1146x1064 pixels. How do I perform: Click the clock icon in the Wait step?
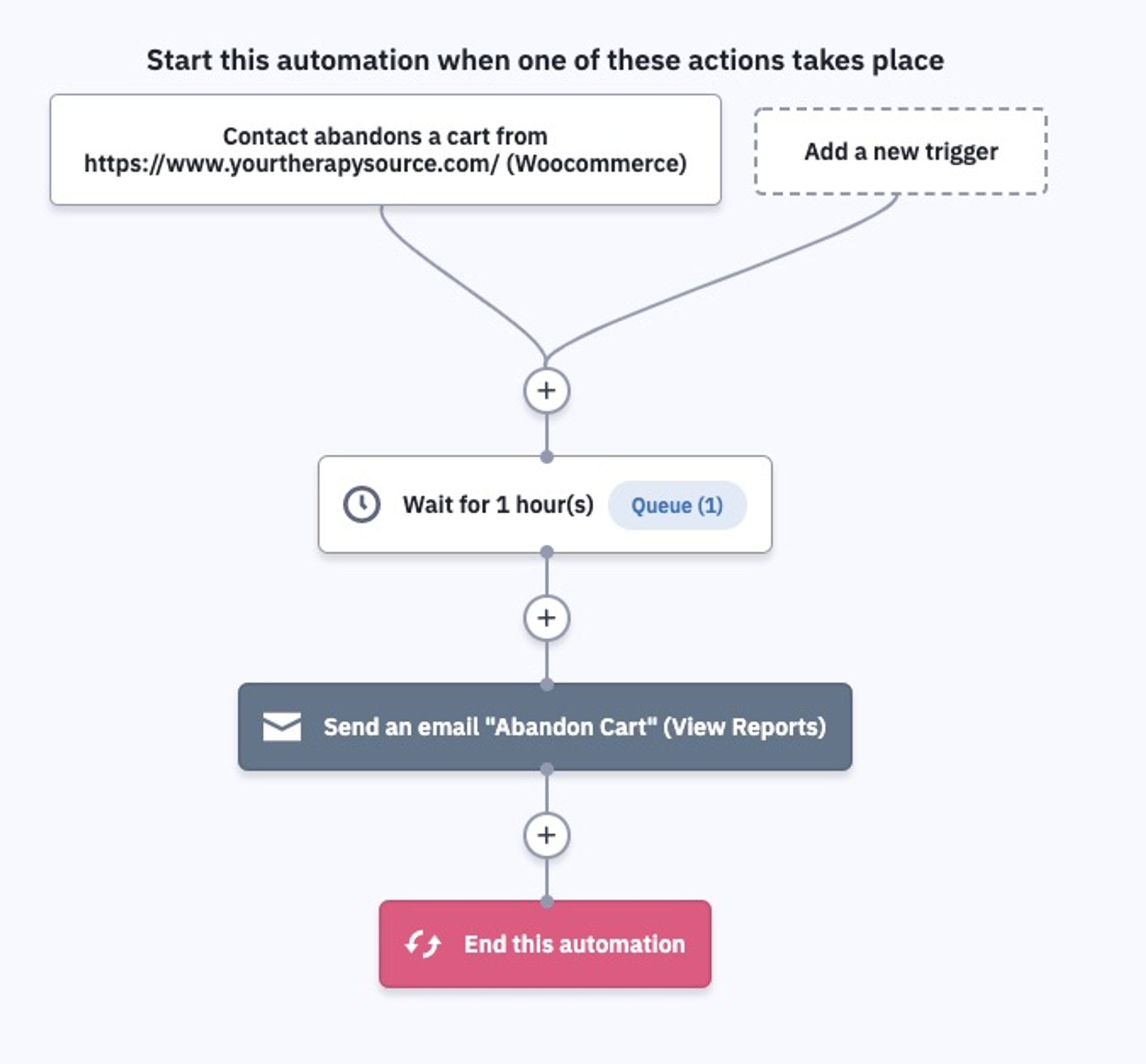(361, 504)
